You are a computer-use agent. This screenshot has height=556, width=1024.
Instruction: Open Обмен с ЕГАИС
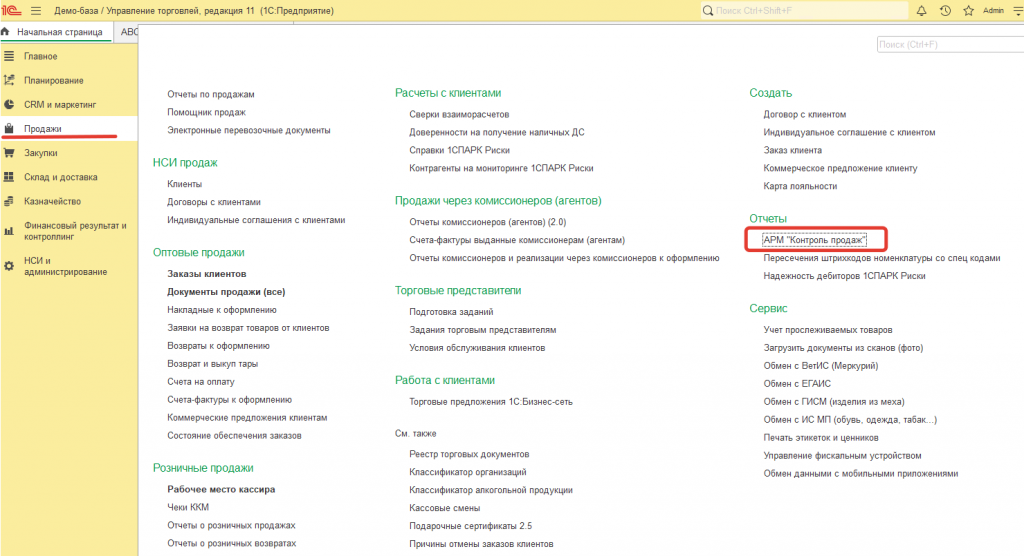coord(797,384)
